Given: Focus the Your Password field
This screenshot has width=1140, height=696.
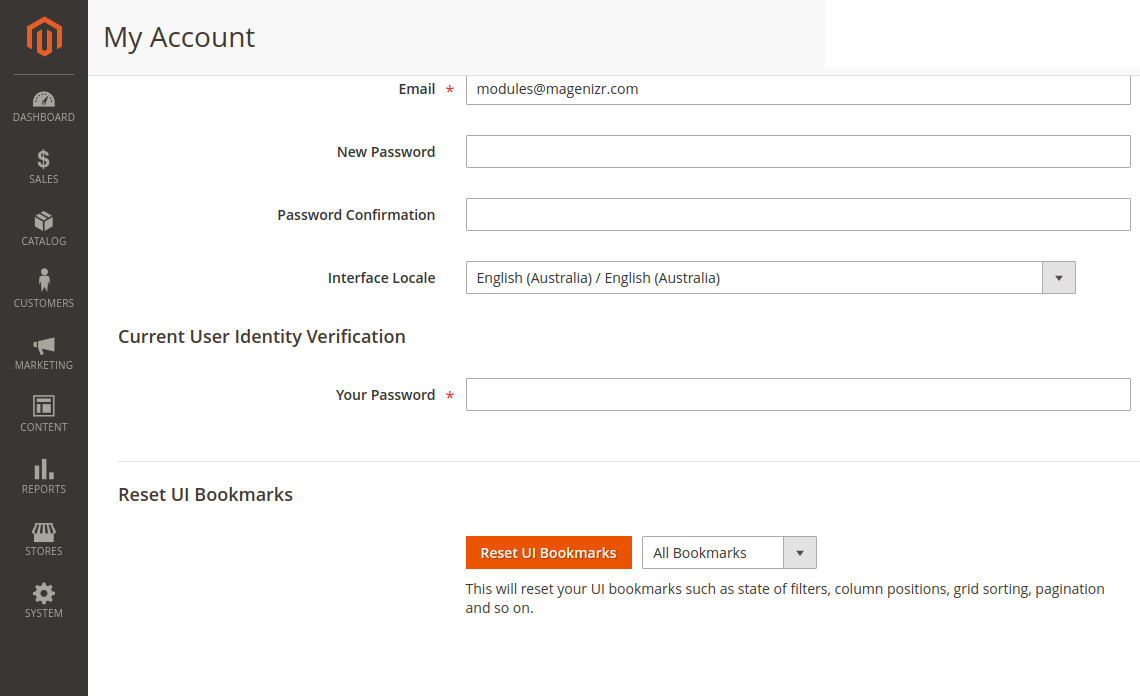Looking at the screenshot, I should click(798, 395).
